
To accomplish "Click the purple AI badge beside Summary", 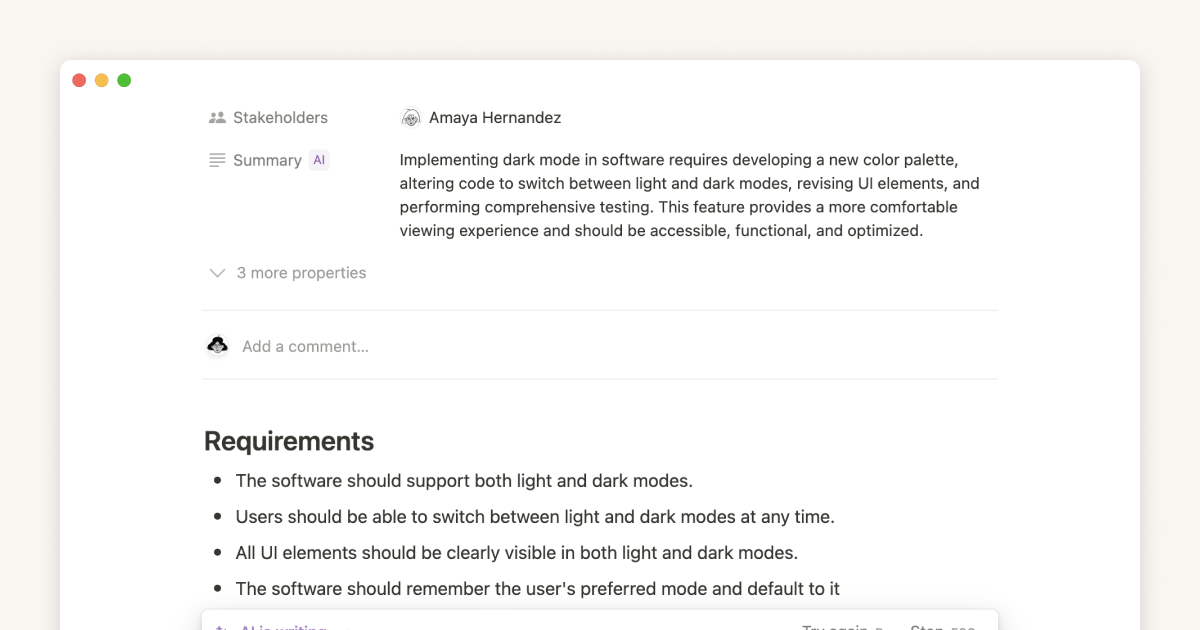I will click(x=319, y=160).
